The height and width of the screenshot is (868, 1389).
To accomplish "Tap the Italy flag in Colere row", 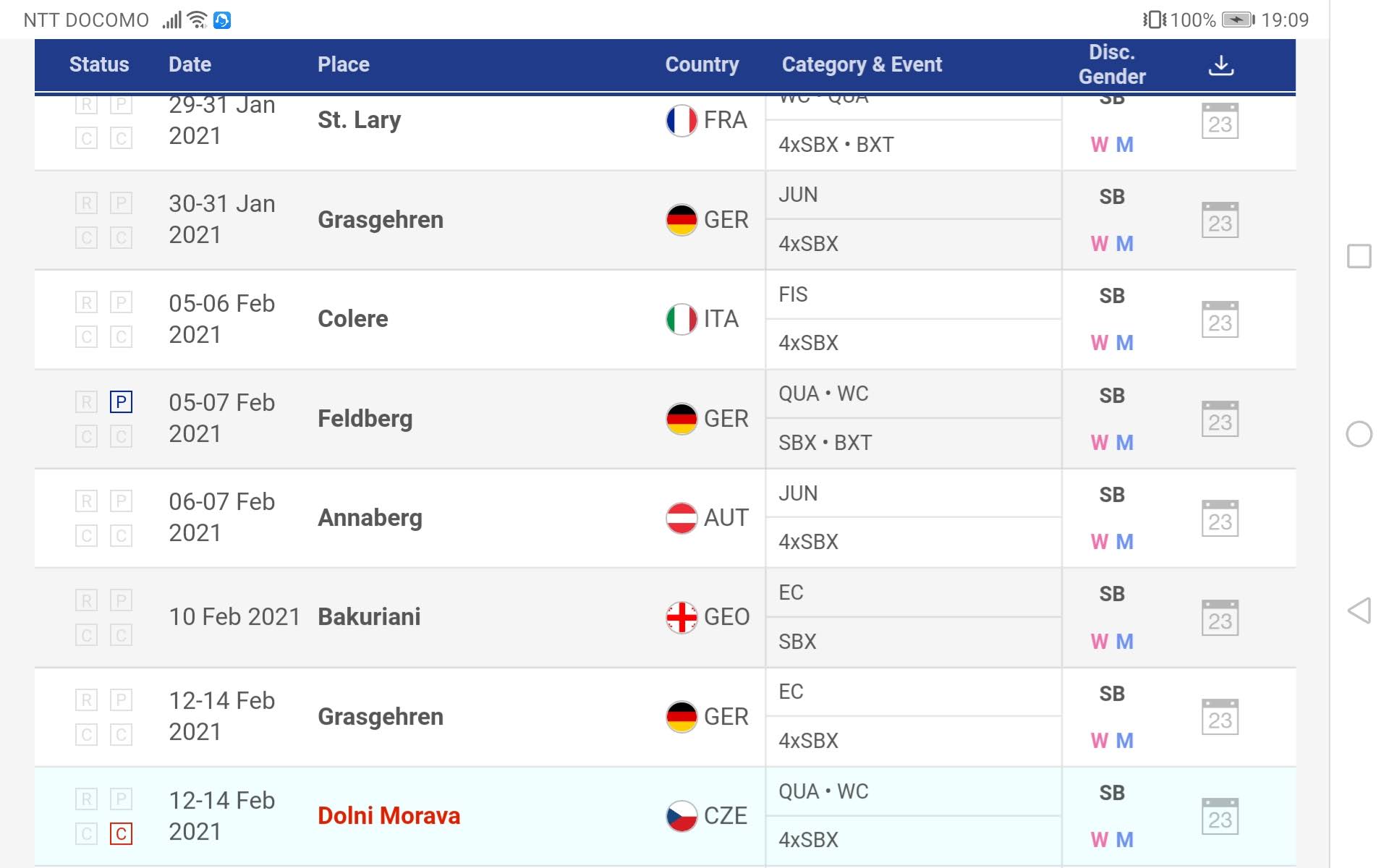I will pos(681,319).
